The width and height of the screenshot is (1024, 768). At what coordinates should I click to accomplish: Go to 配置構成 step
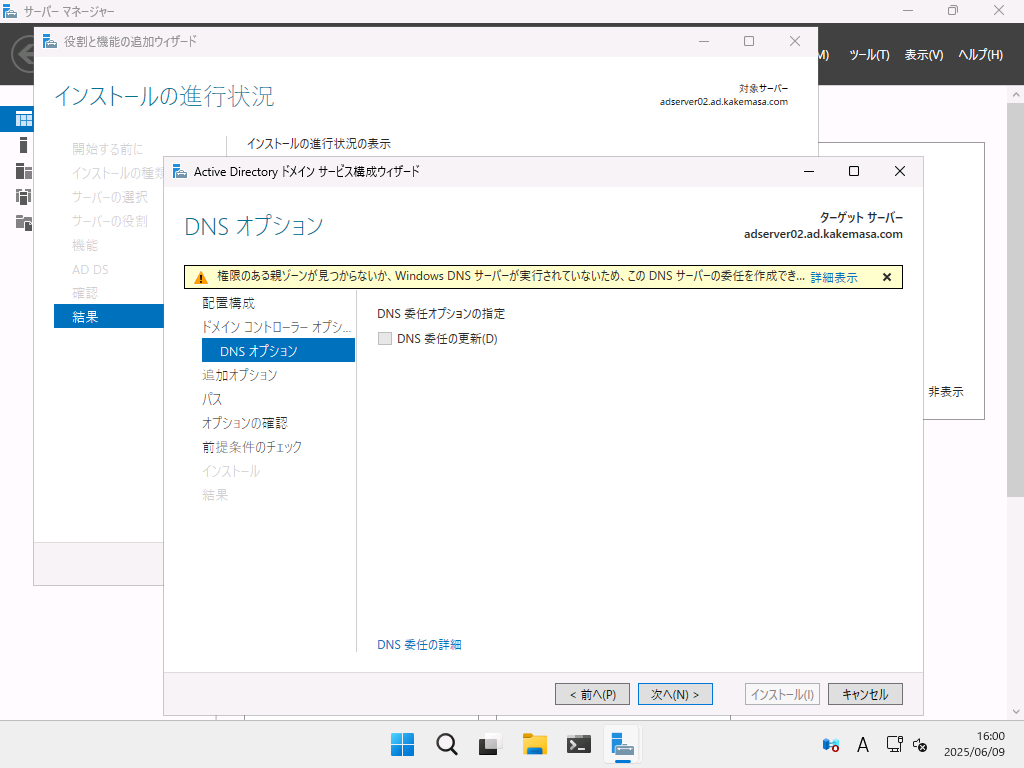tap(229, 303)
